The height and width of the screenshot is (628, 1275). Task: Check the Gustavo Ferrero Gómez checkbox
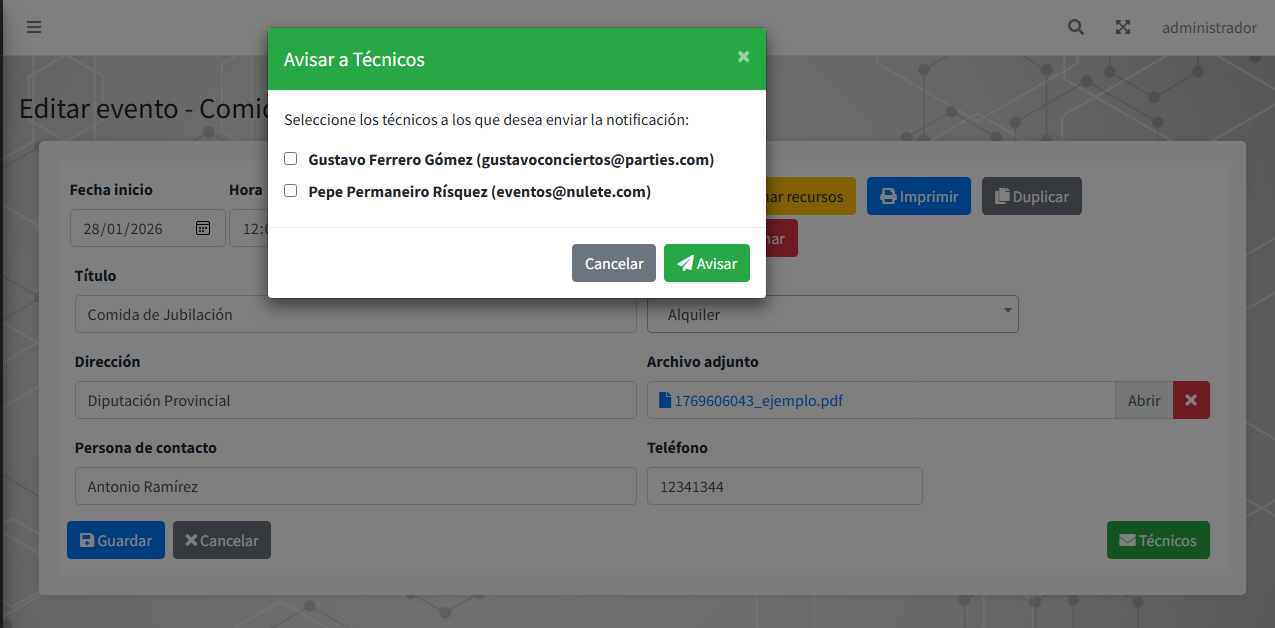291,159
